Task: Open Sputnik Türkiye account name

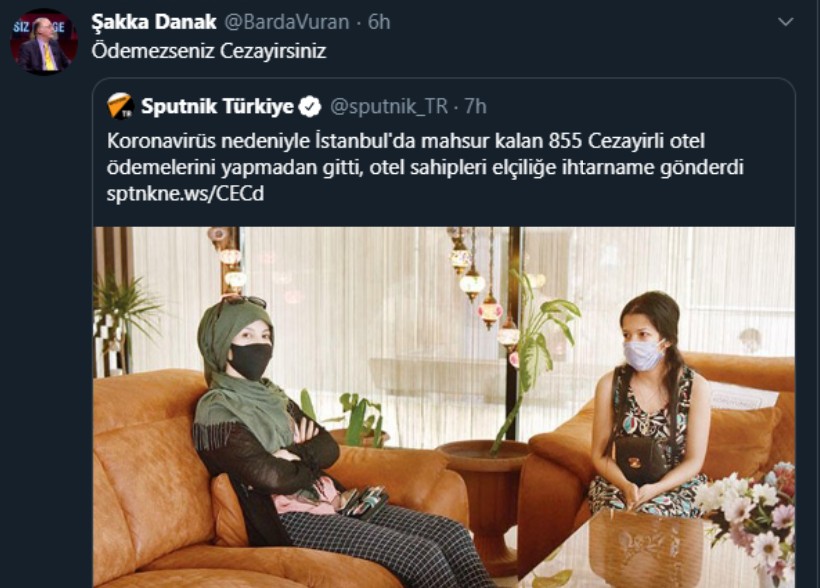Action: (217, 106)
